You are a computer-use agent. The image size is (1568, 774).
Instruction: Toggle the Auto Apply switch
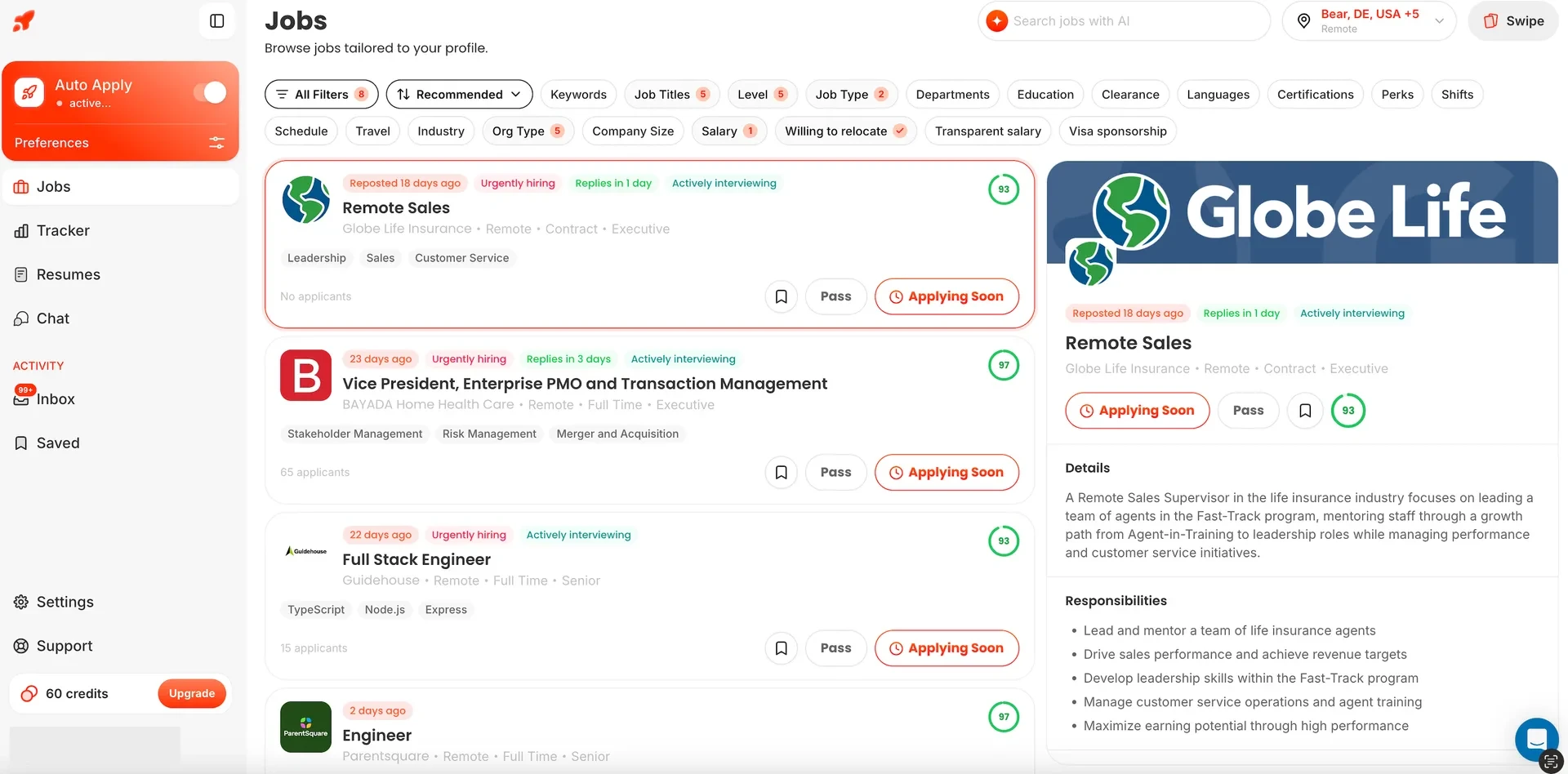tap(209, 92)
